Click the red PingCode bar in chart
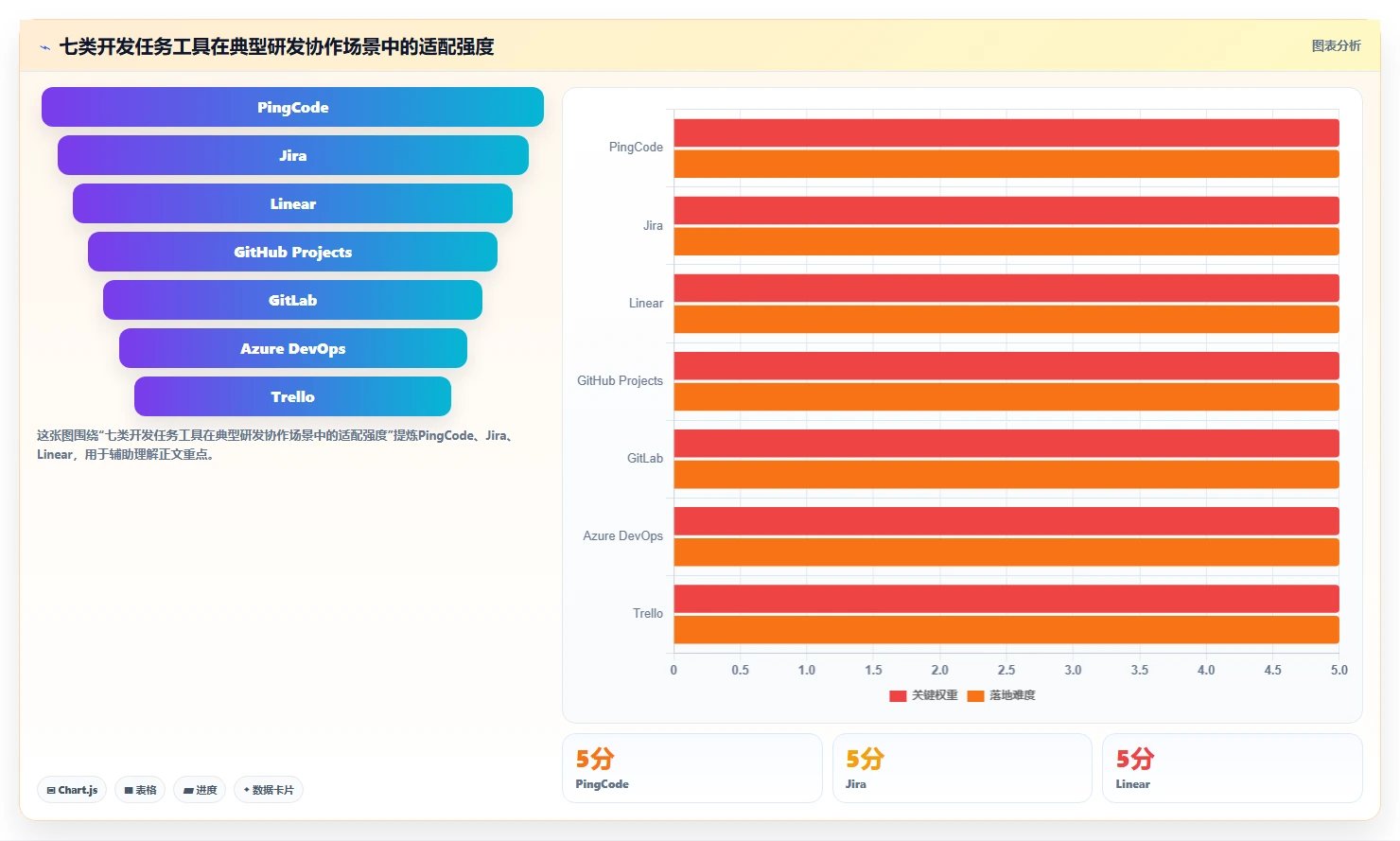This screenshot has height=841, width=1400. pos(1006,132)
